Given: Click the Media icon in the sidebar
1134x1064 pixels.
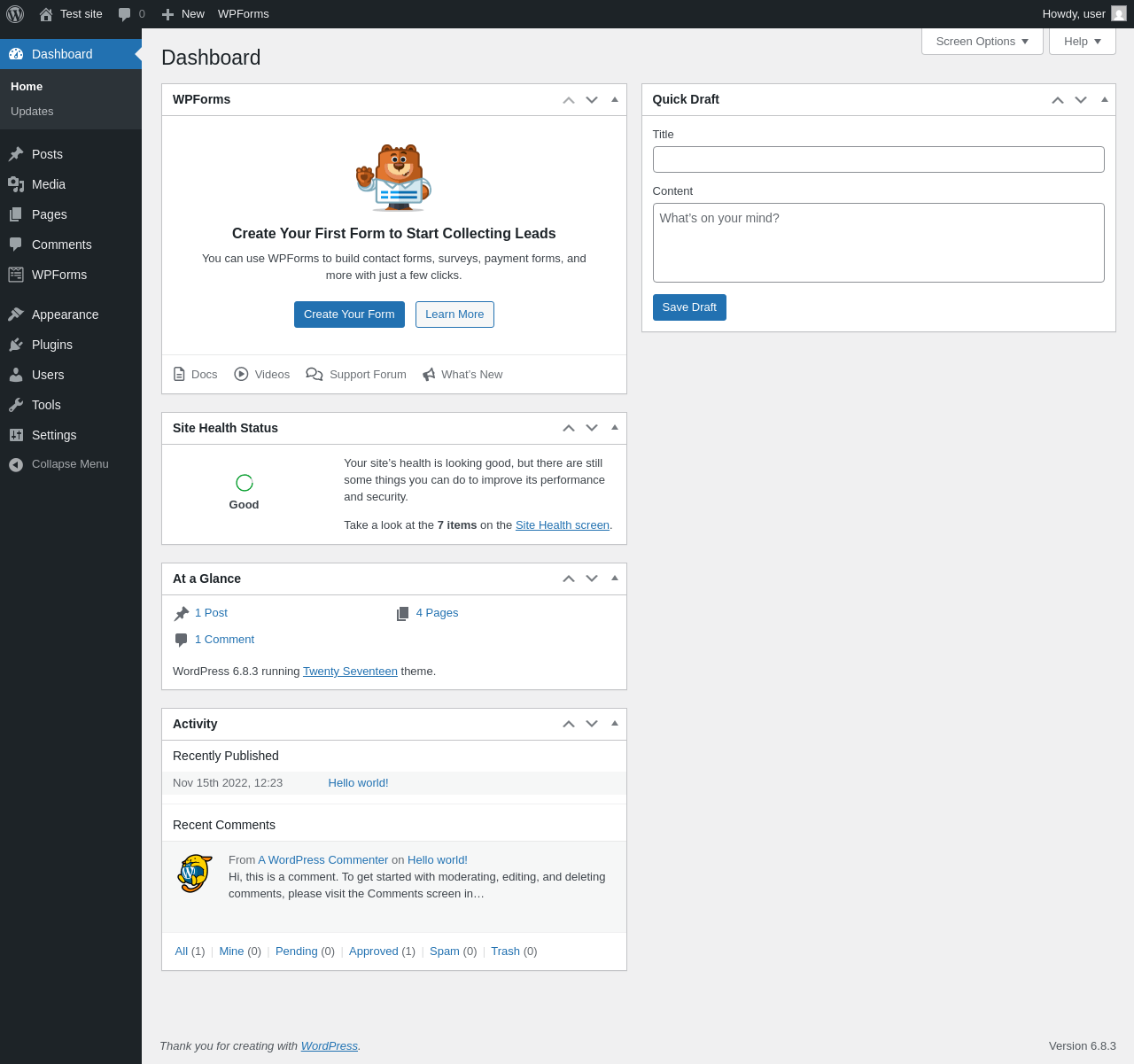Looking at the screenshot, I should coord(16,184).
